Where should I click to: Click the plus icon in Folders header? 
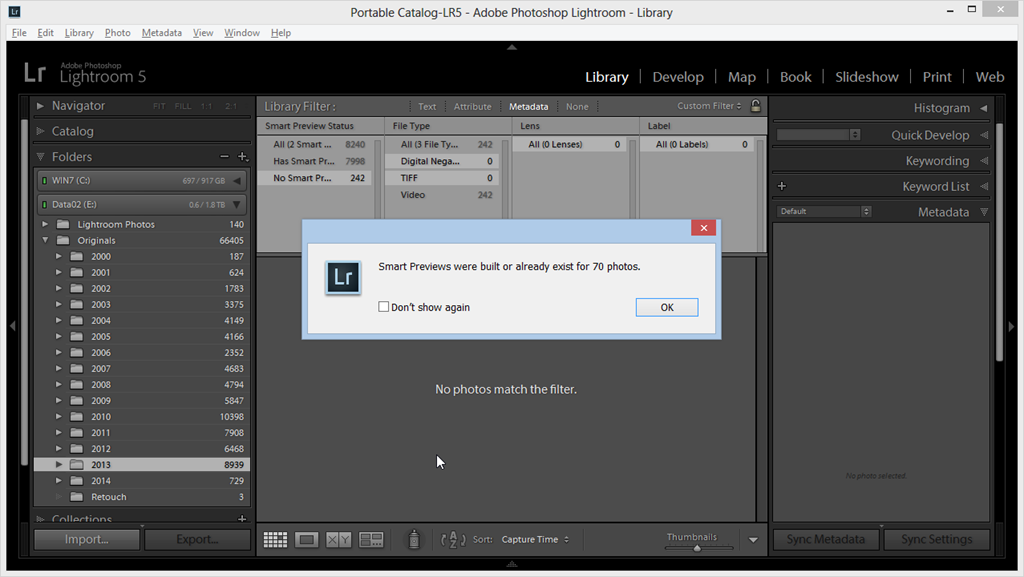point(242,157)
